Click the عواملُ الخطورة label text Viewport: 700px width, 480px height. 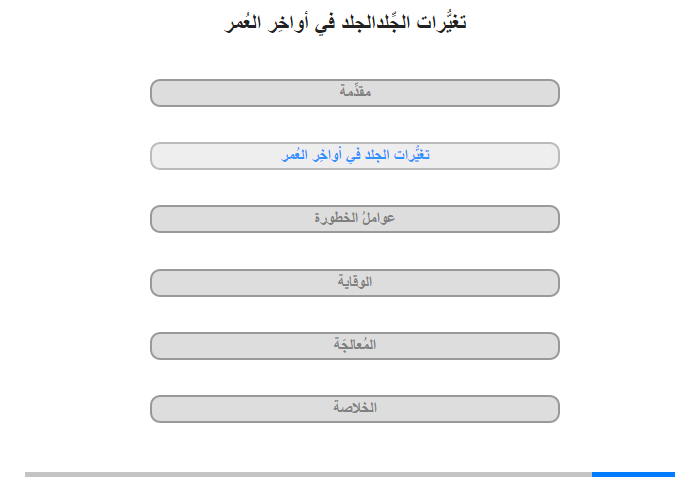click(354, 218)
